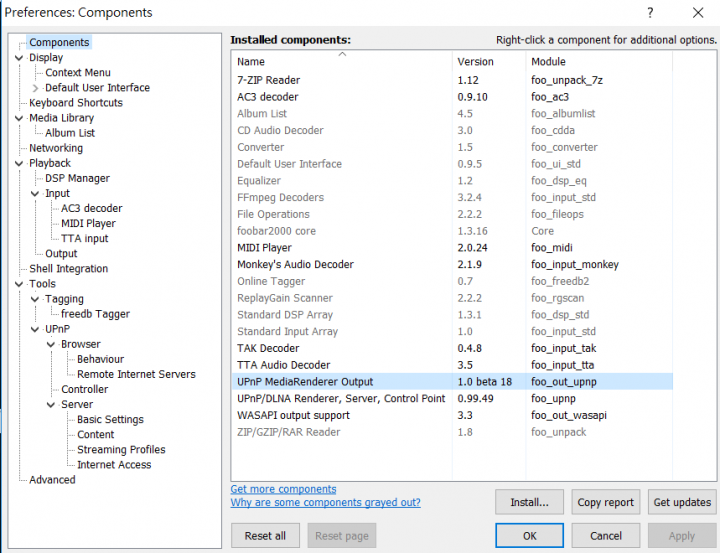Select the TAK Decoder row

[x=452, y=349]
